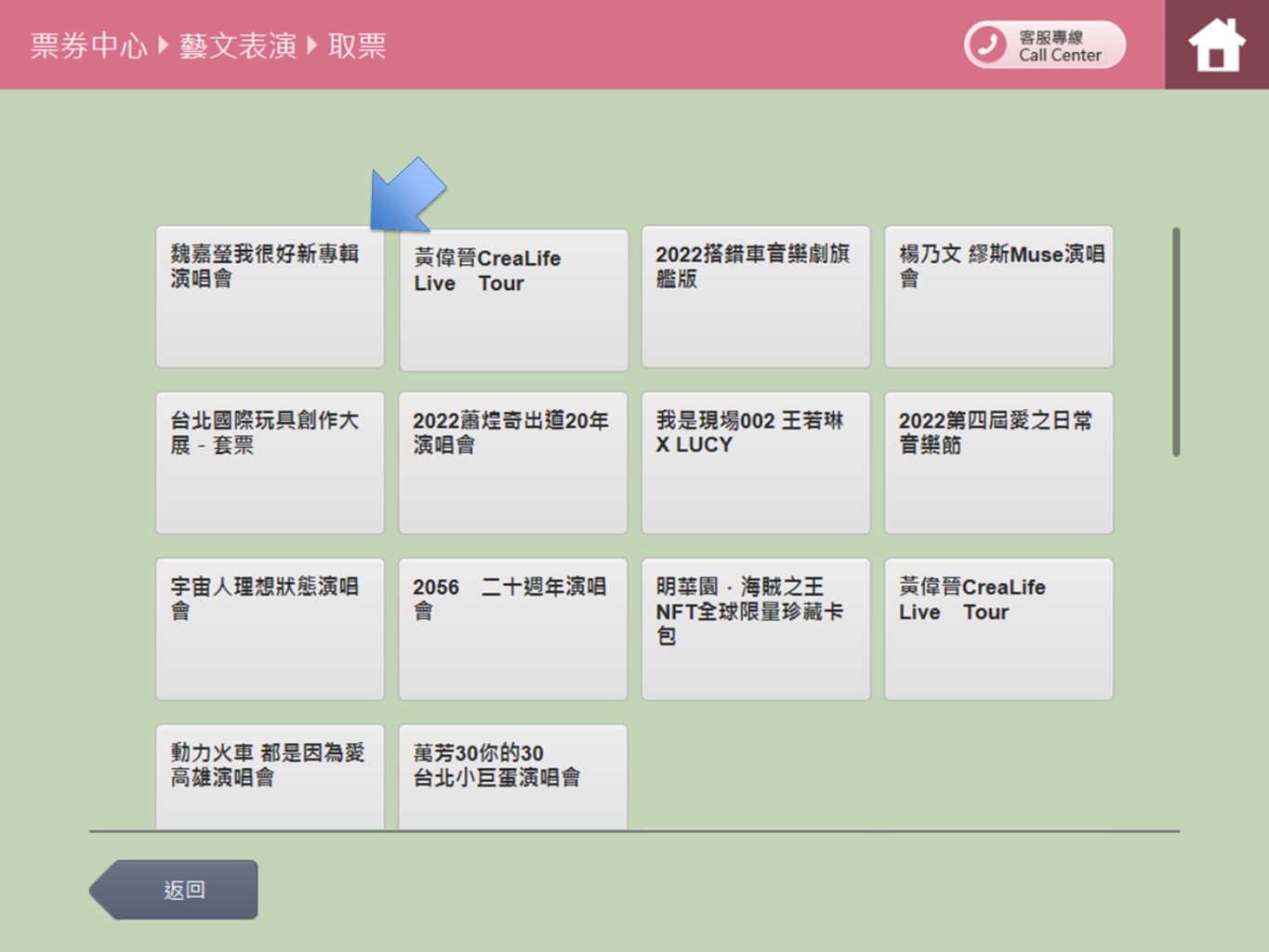Pick 2022蕭煌奇出道20年演唱會
The image size is (1269, 952).
(512, 463)
